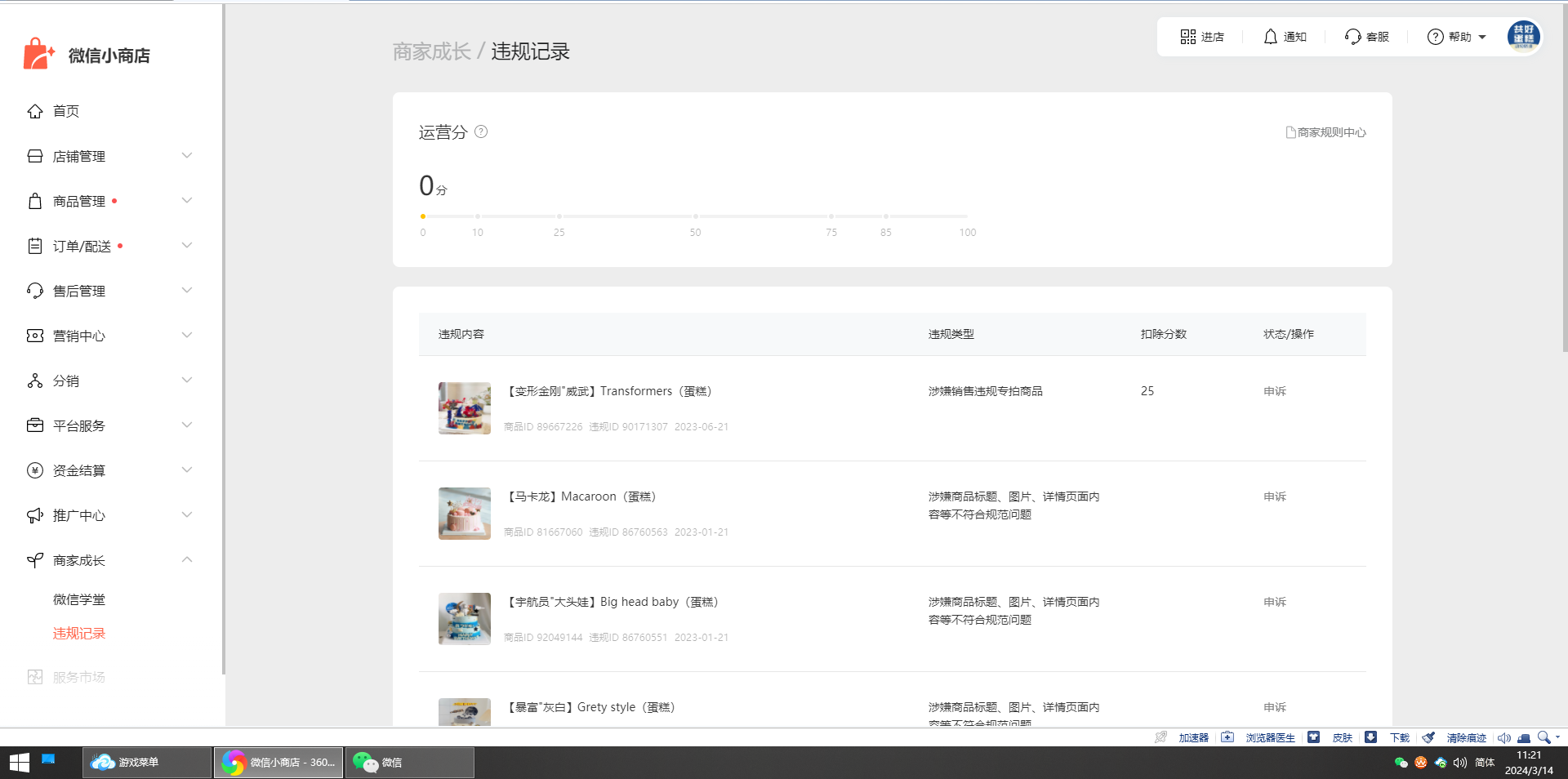Expand the 平台服务 chevron
This screenshot has width=1568, height=779.
click(x=187, y=425)
